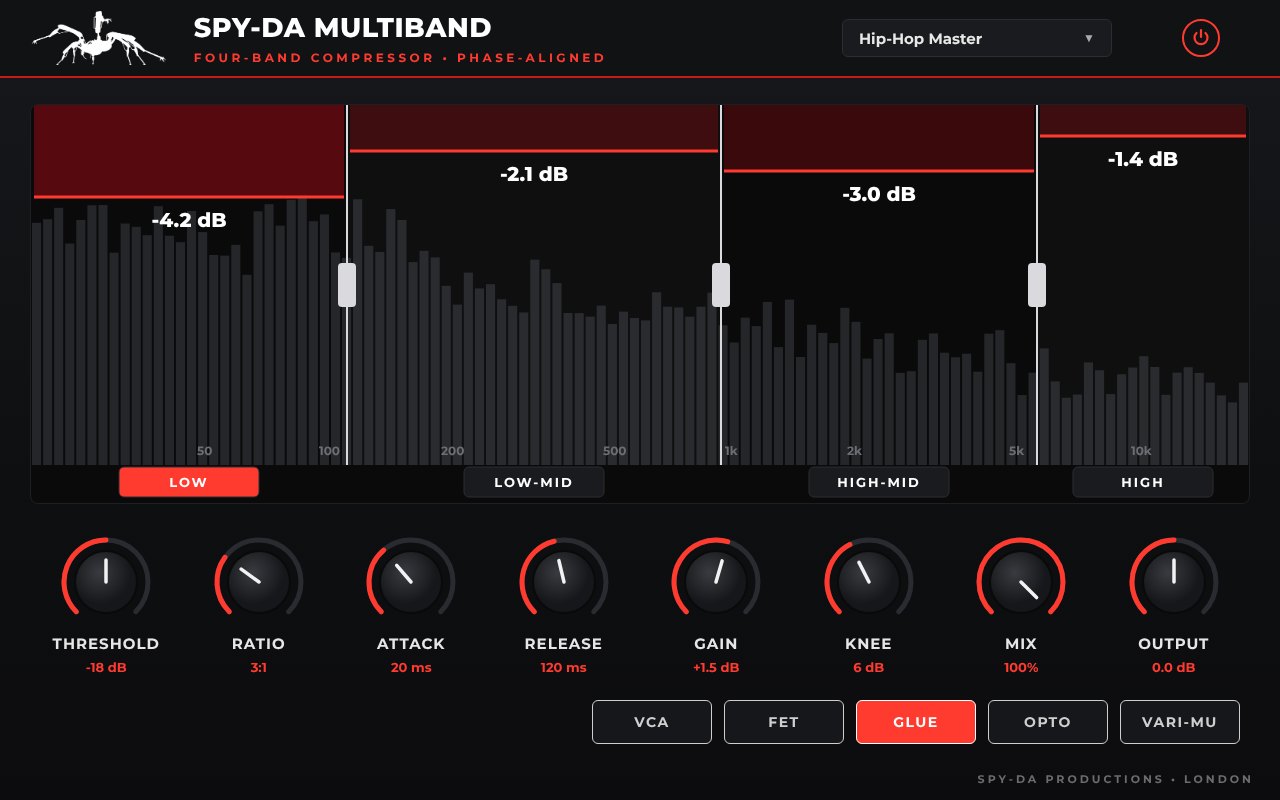
Task: Select the LOW band tab
Action: [x=189, y=482]
